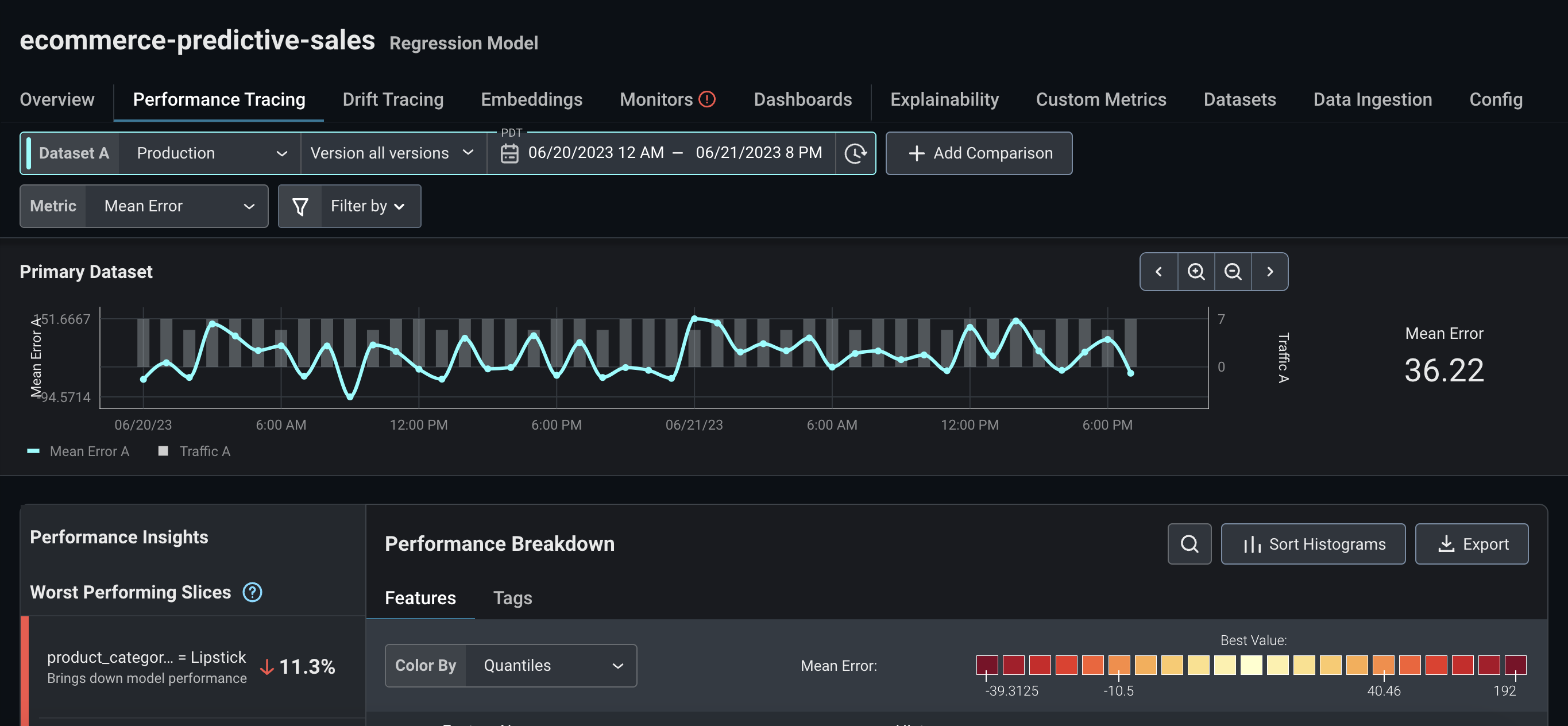Switch to the Drift Tracing tab
The height and width of the screenshot is (726, 1568).
pyautogui.click(x=393, y=99)
